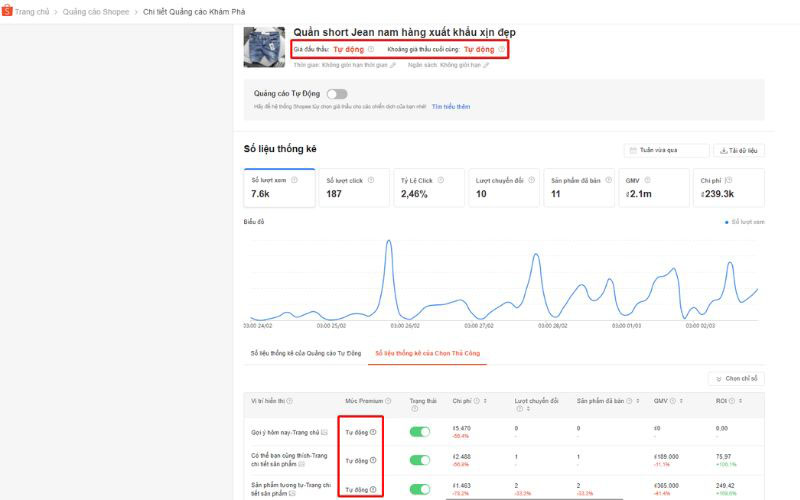Viewport: 800px width, 500px height.
Task: Select the Tỷ Lệ Click metric card
Action: tap(429, 188)
